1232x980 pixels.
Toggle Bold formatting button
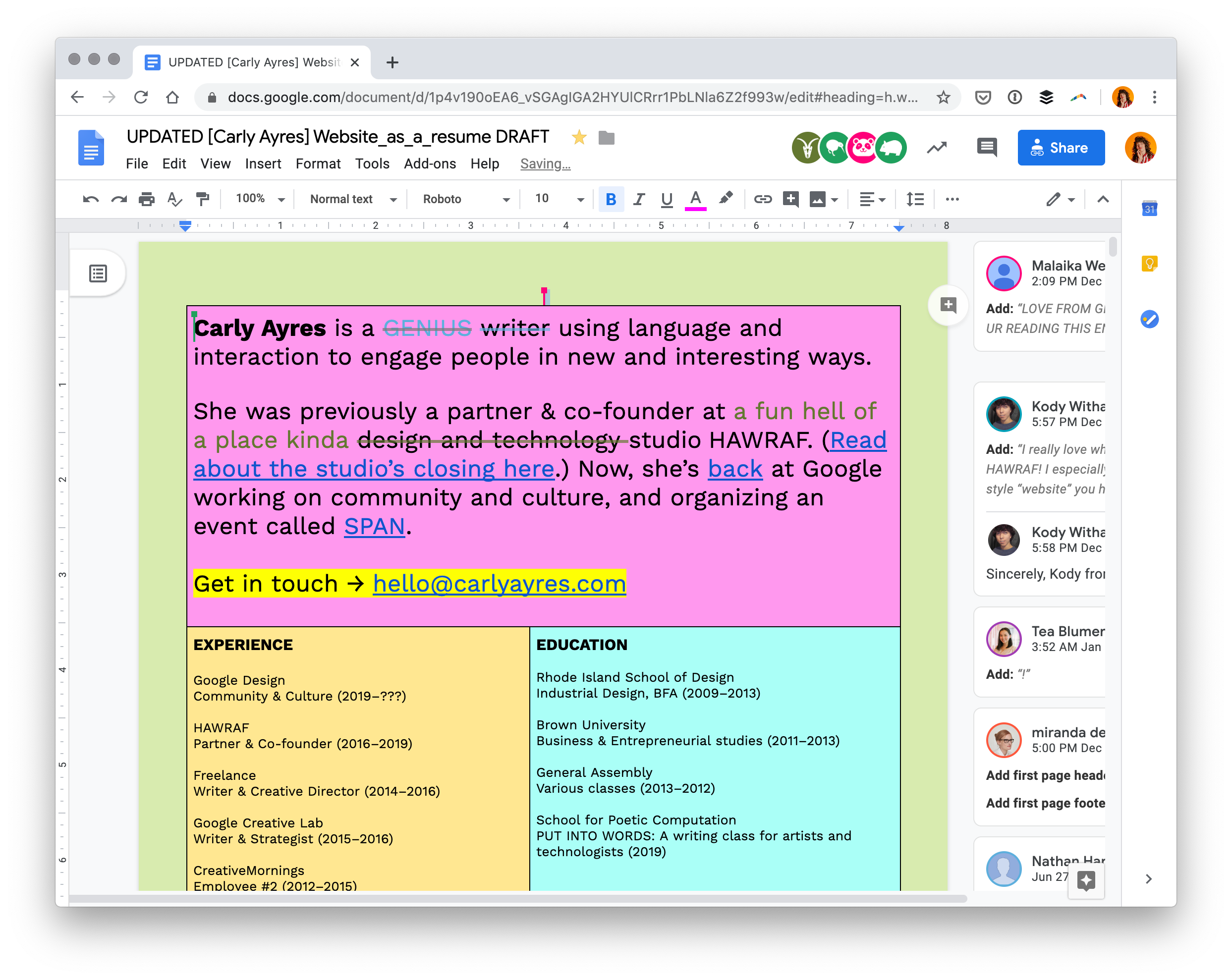tap(611, 200)
